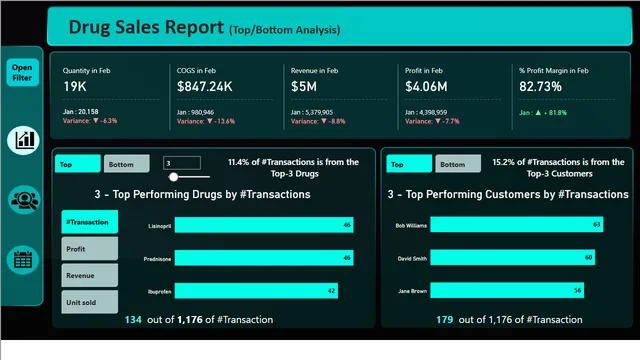Viewport: 640px width, 360px height.
Task: Click the Profit variance -7.7% text
Action: pos(432,121)
